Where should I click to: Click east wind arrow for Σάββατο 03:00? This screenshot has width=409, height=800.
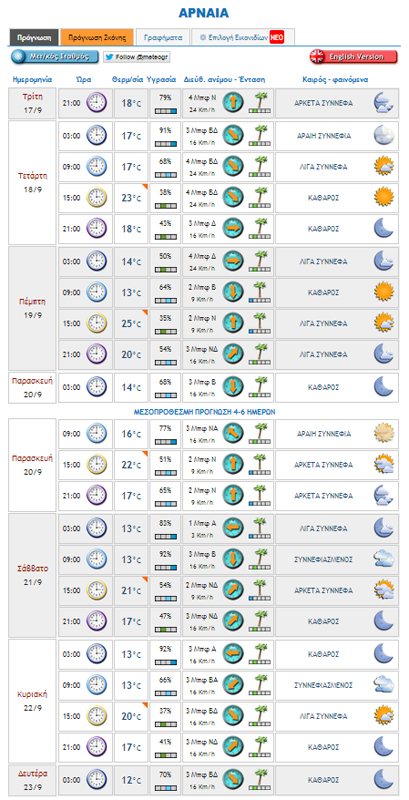(233, 528)
